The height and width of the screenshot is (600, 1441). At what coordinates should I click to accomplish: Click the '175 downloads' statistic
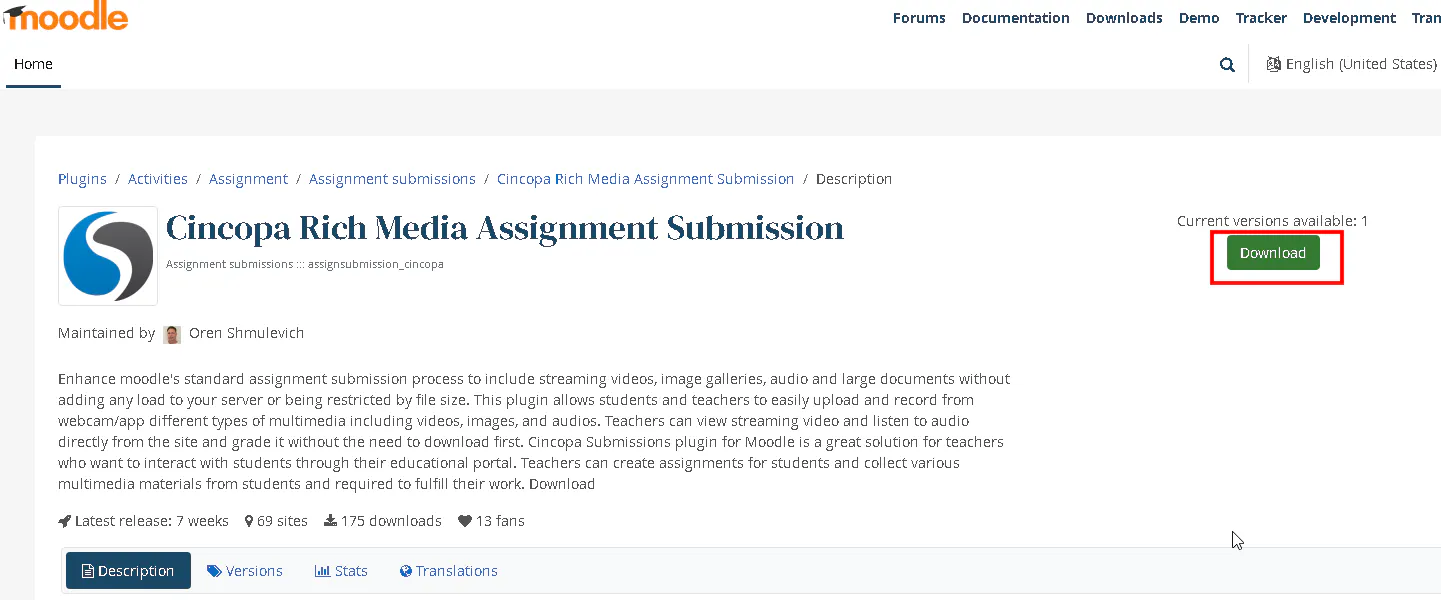[x=382, y=521]
